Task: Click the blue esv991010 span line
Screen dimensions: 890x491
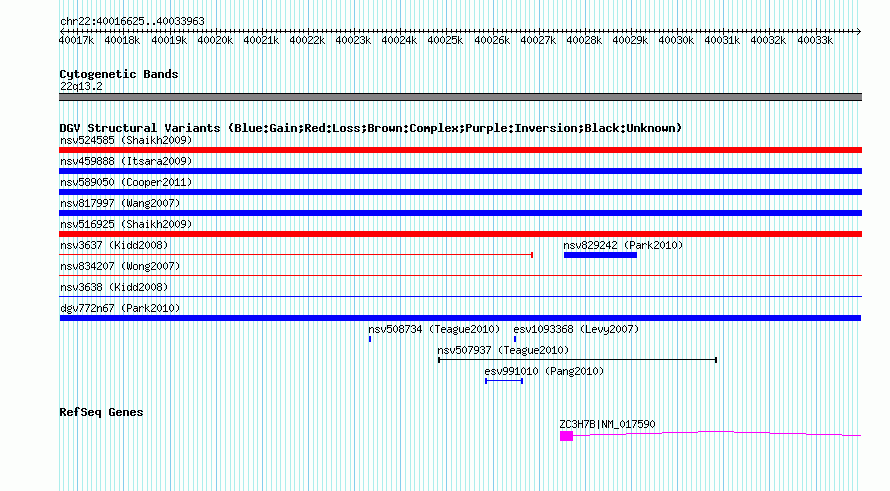Action: [504, 381]
